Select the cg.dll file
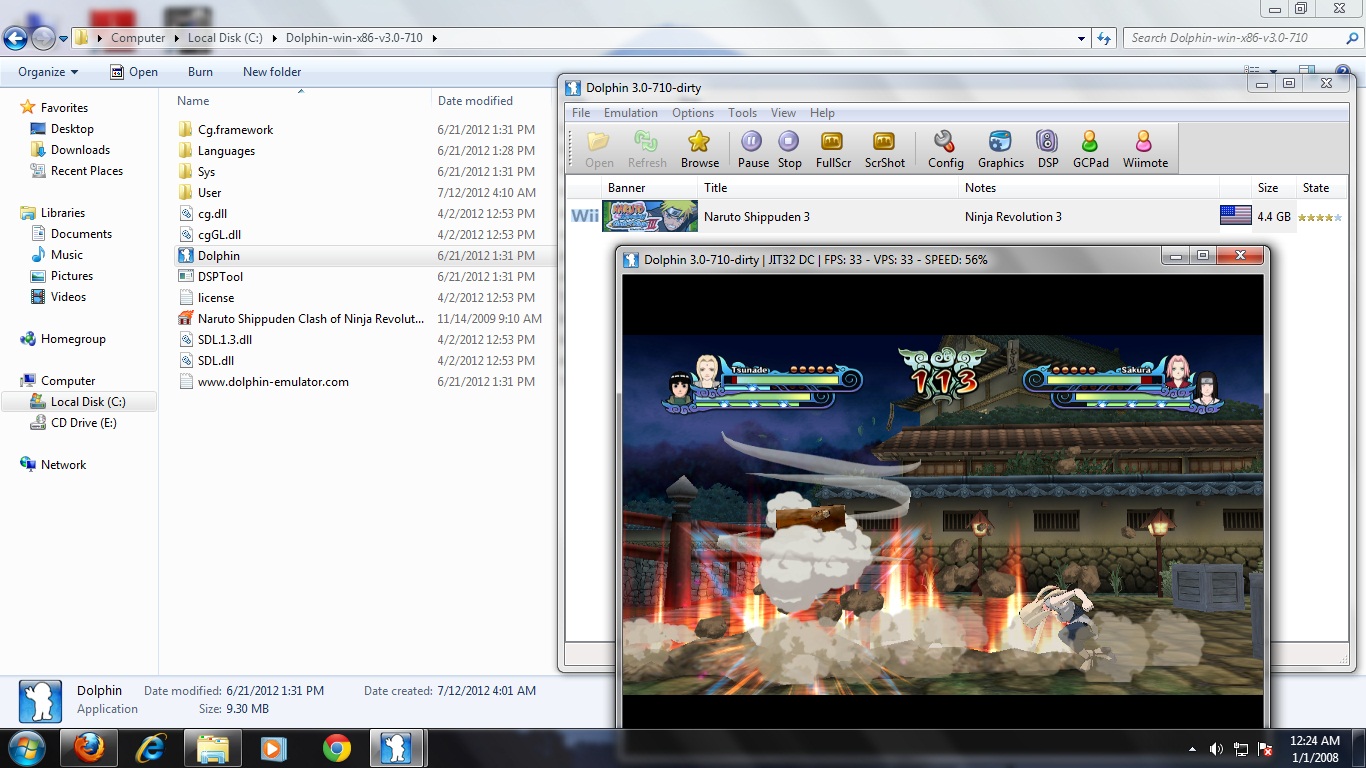 212,214
